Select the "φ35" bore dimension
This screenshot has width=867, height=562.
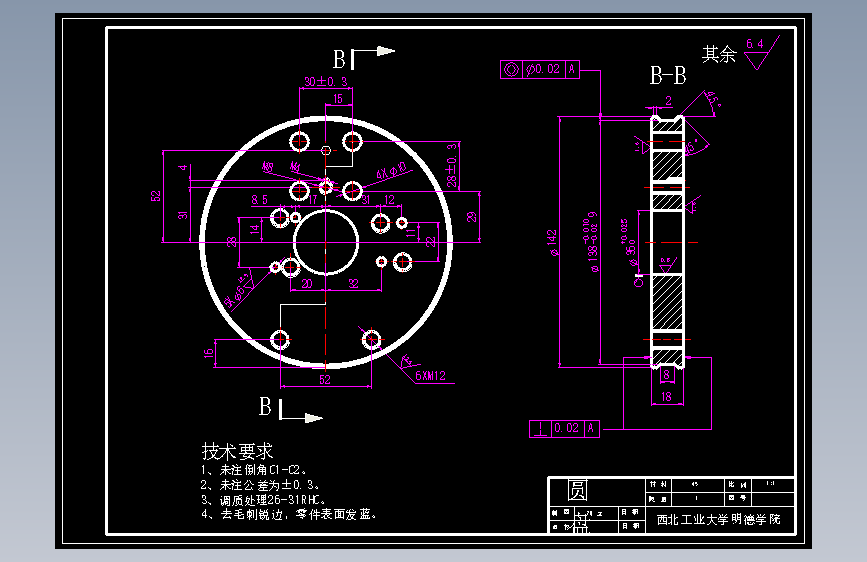[628, 243]
